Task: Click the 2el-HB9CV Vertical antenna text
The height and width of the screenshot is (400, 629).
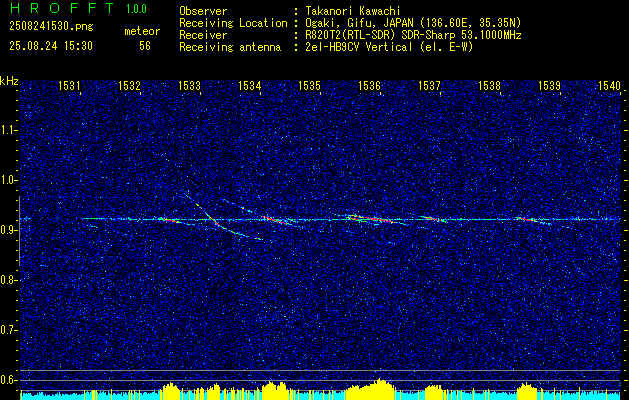Action: [x=389, y=47]
